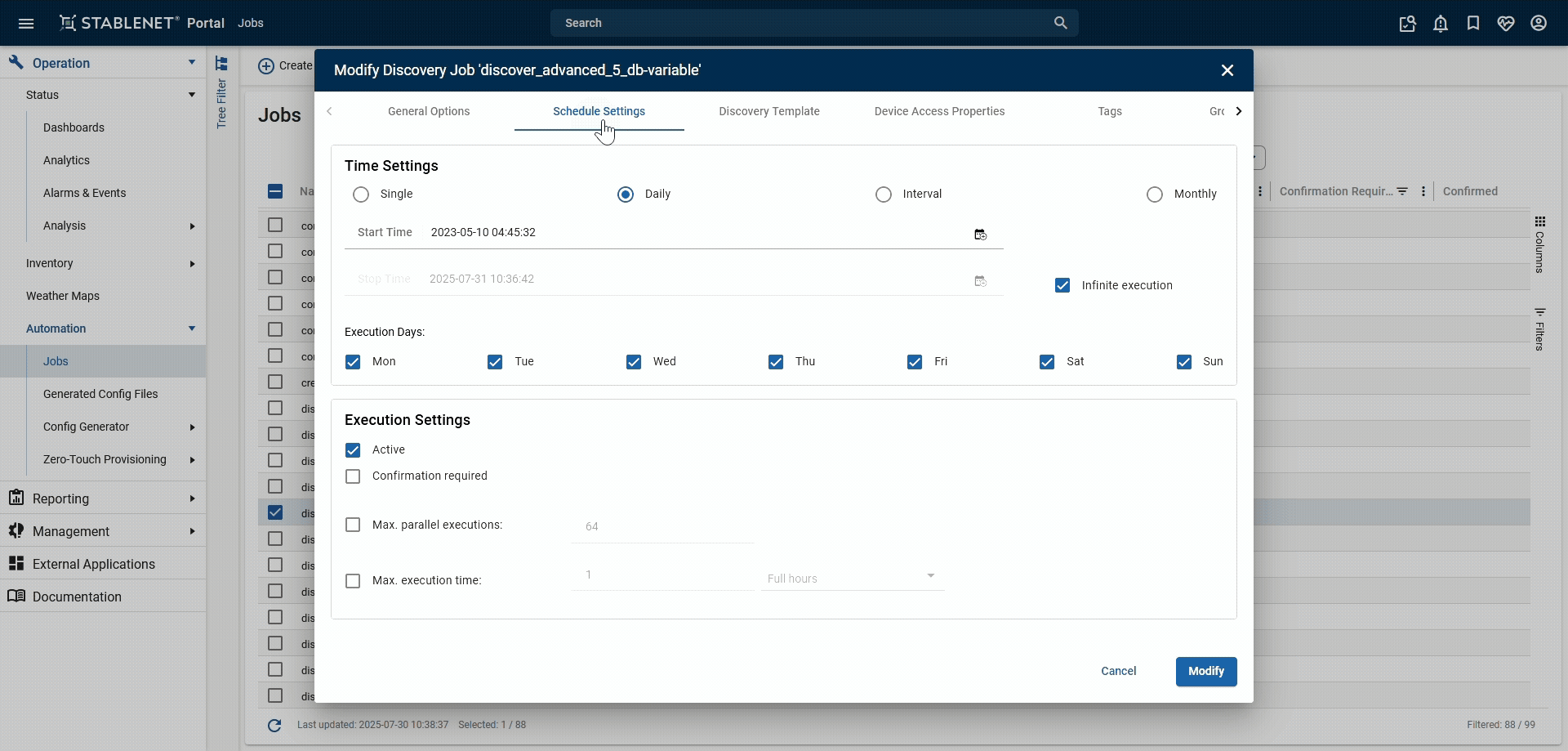Expand the Reporting section

pyautogui.click(x=192, y=498)
